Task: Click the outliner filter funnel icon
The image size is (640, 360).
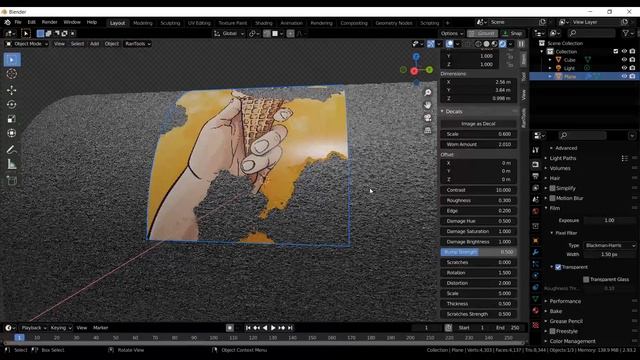Action: [x=625, y=33]
